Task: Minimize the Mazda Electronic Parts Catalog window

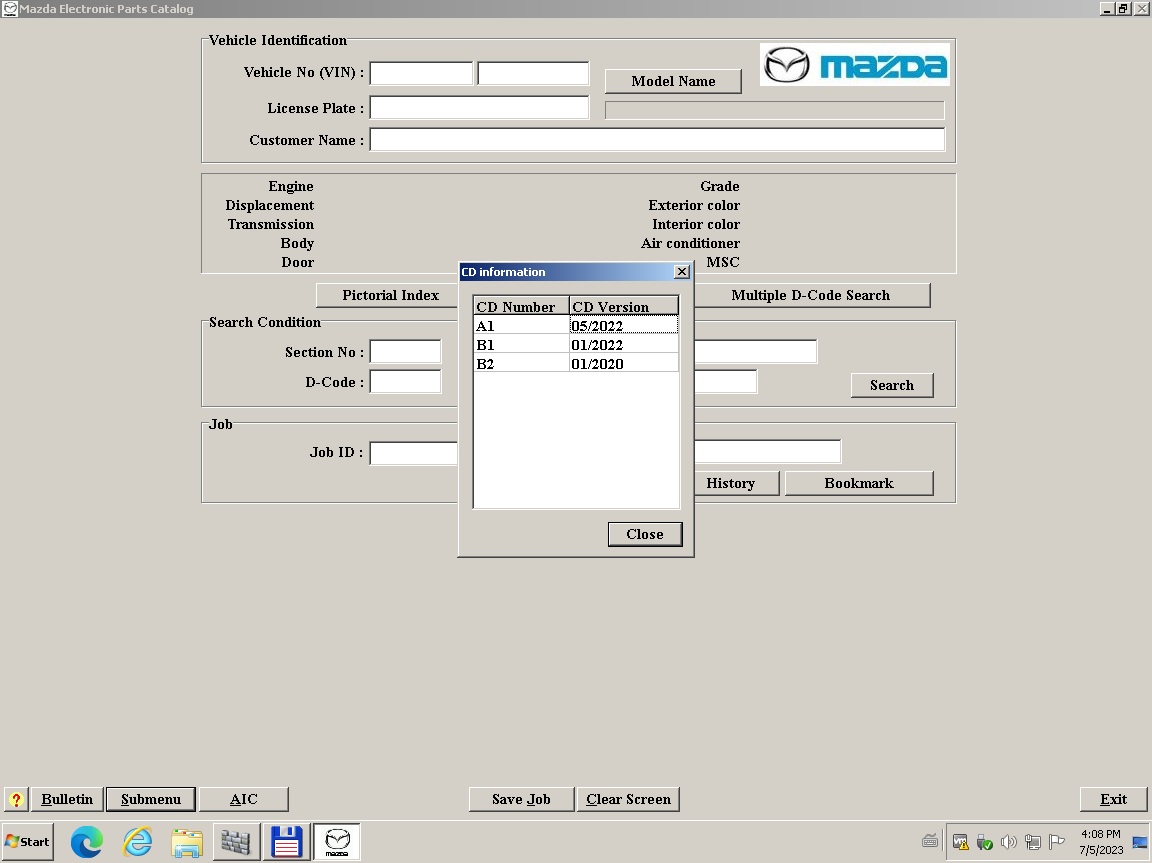Action: [x=1107, y=8]
